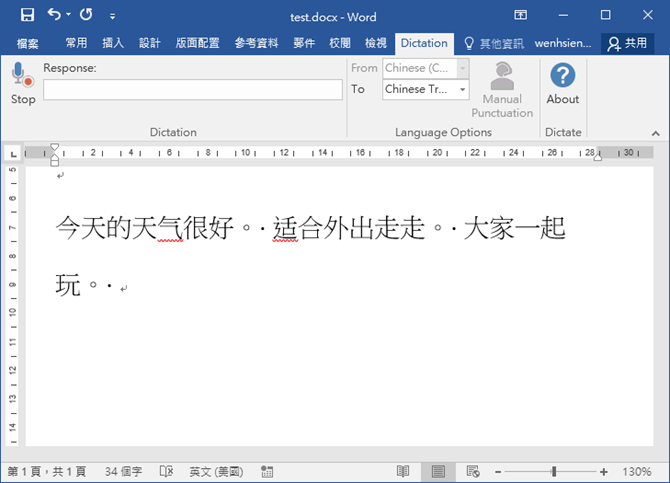This screenshot has height=483, width=670.
Task: Undo the last action
Action: coord(53,15)
